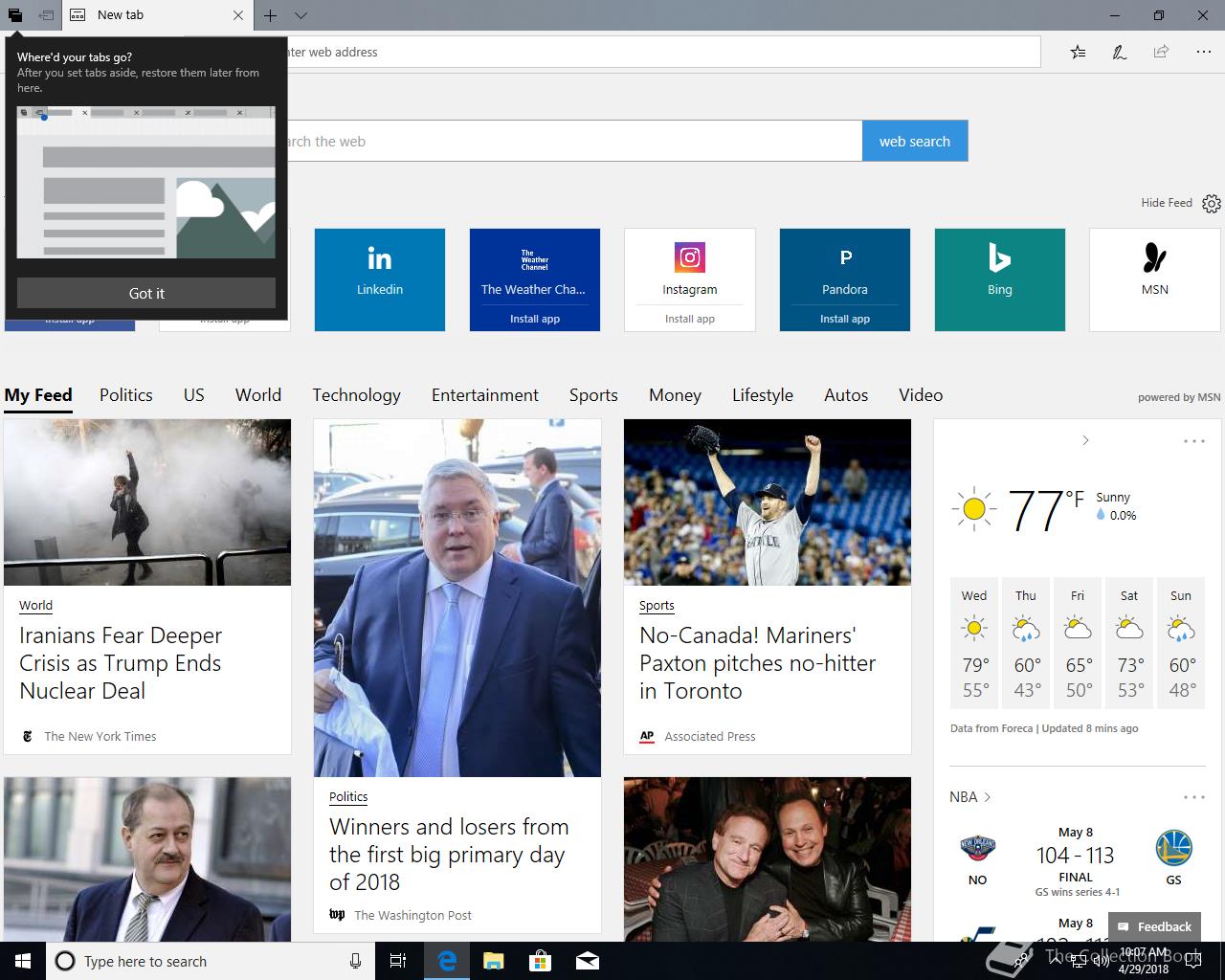Click the Feedback button
The width and height of the screenshot is (1225, 980).
[1154, 926]
